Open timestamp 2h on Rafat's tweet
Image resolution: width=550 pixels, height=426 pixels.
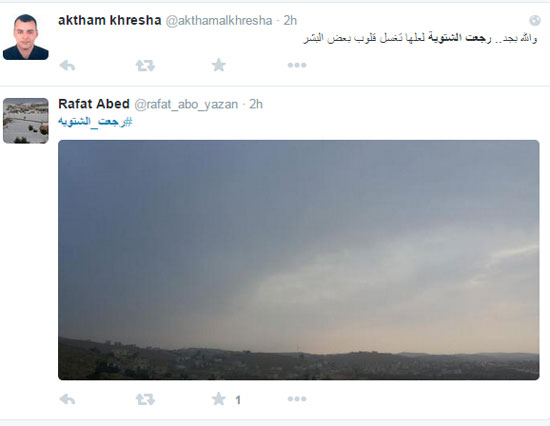(256, 104)
